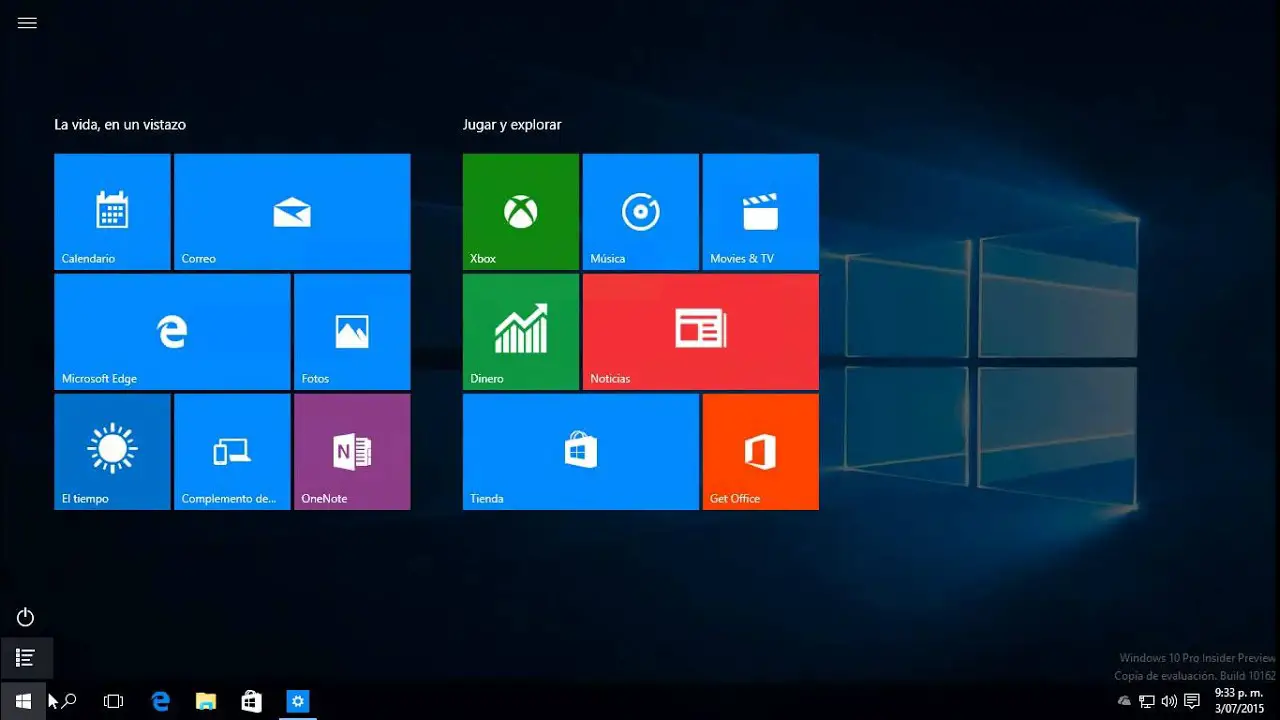
Task: Launch Microsoft Edge tile
Action: [x=172, y=331]
